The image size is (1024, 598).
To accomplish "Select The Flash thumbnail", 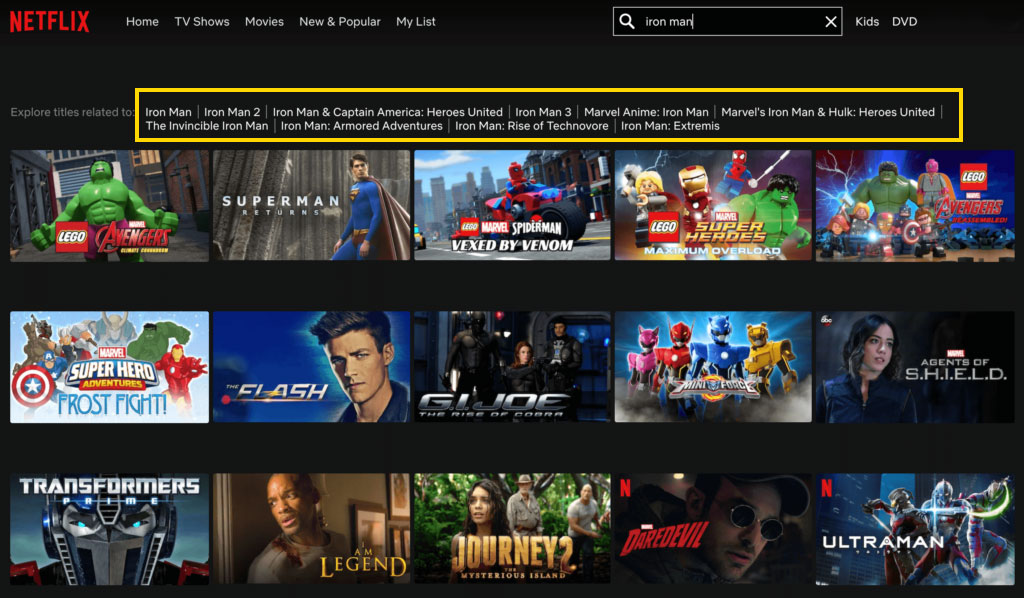I will tap(312, 367).
